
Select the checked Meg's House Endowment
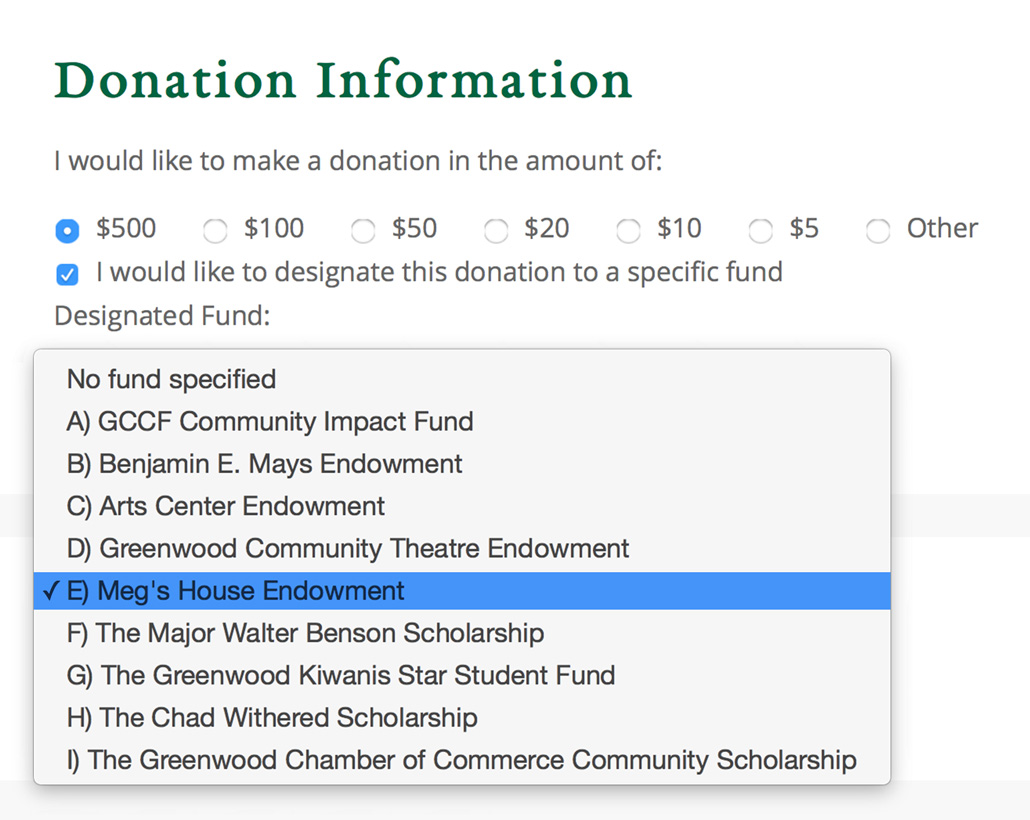[x=462, y=591]
